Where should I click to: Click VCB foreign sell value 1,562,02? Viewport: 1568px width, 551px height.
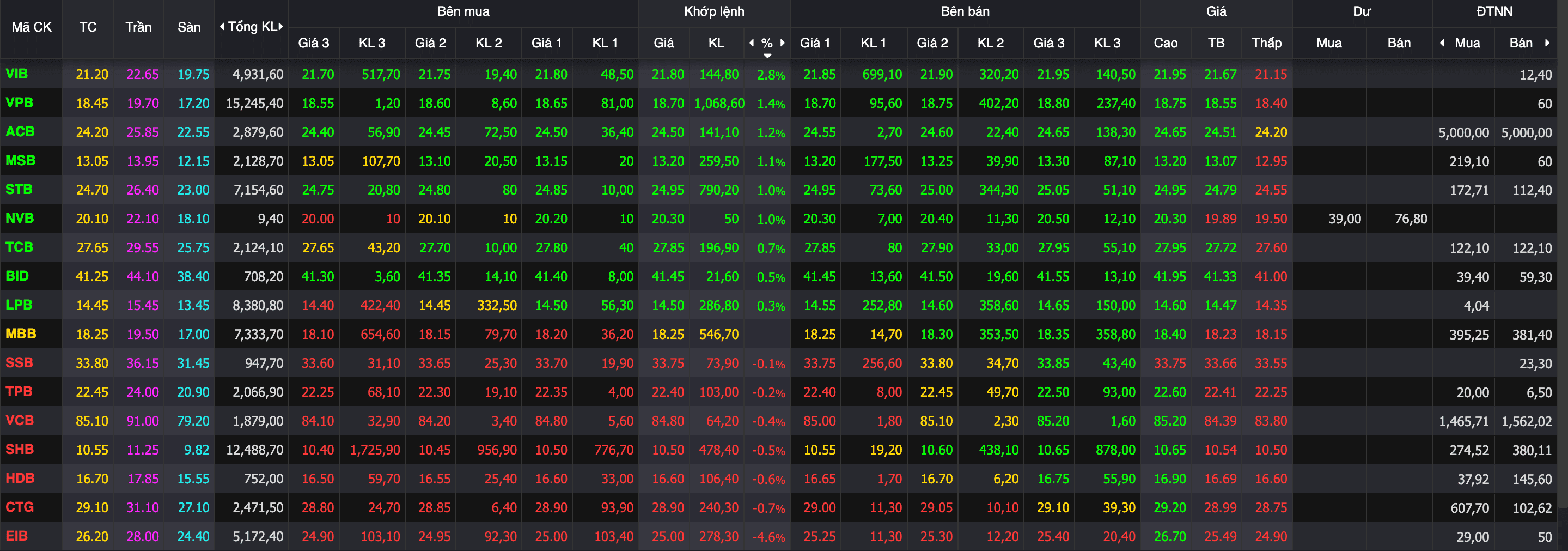(1526, 421)
